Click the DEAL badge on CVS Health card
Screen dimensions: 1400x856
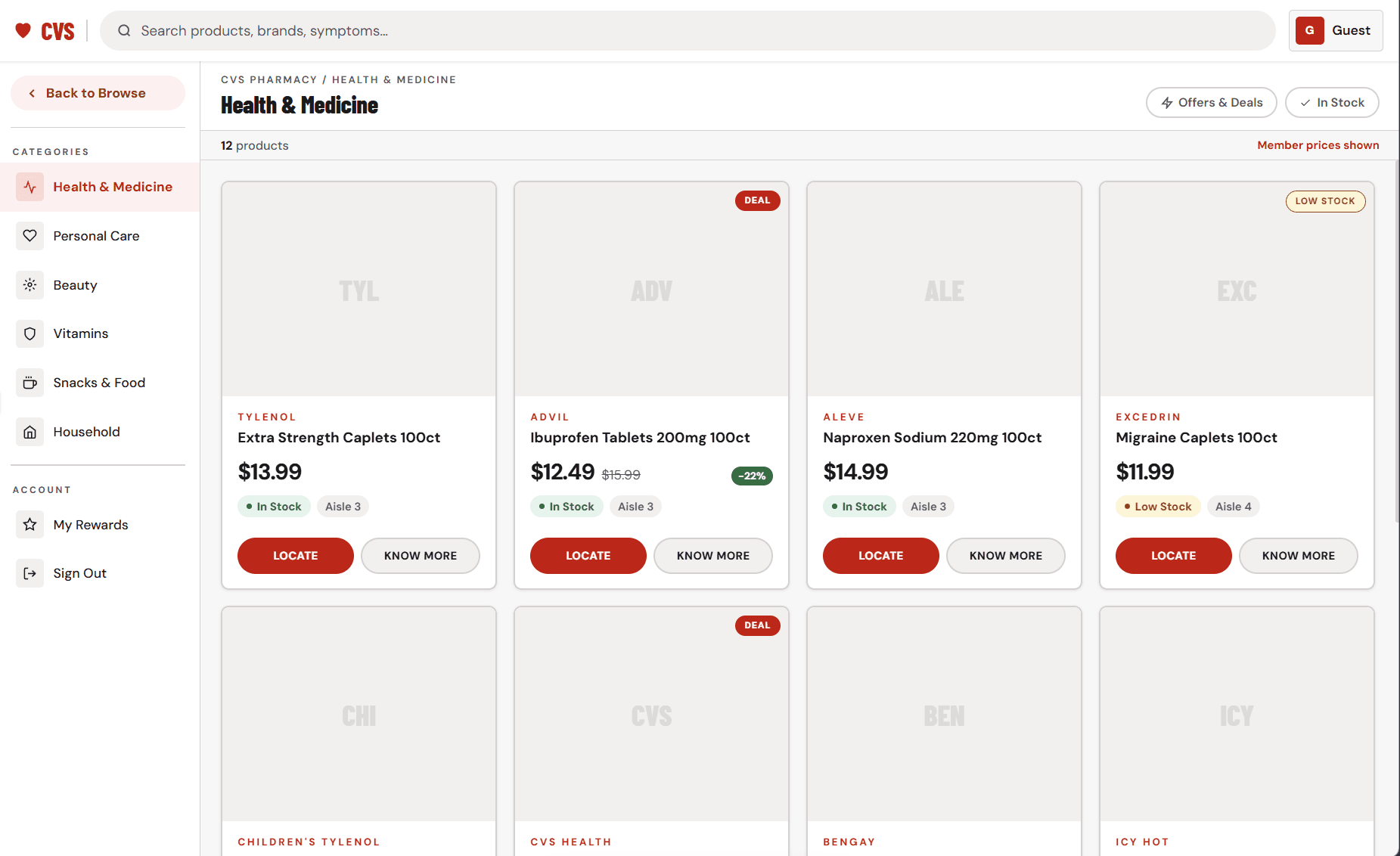point(757,625)
